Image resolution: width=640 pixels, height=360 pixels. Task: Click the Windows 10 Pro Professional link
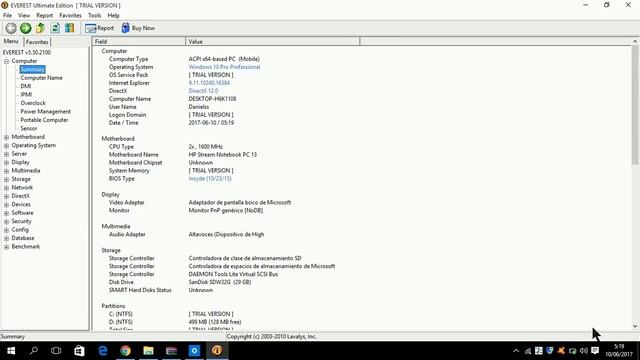tap(224, 67)
